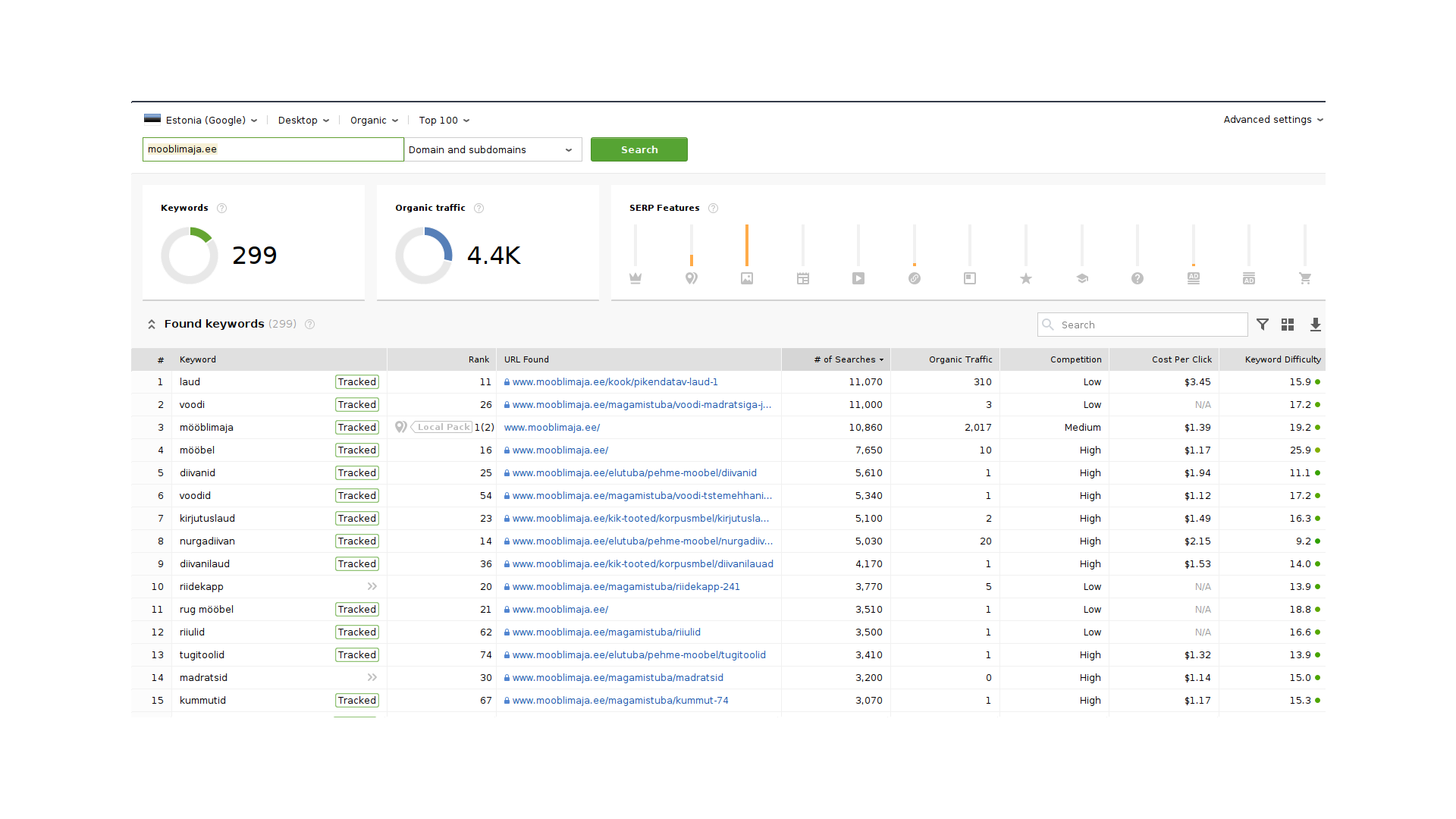Toggle tracked status for keyword laud
This screenshot has height=819, width=1456.
354,381
